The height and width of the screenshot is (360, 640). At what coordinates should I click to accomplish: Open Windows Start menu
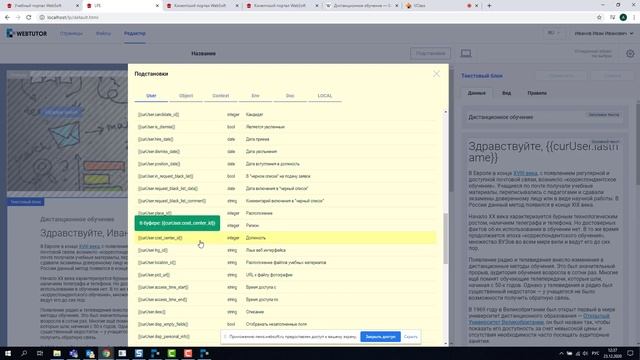pyautogui.click(x=7, y=353)
